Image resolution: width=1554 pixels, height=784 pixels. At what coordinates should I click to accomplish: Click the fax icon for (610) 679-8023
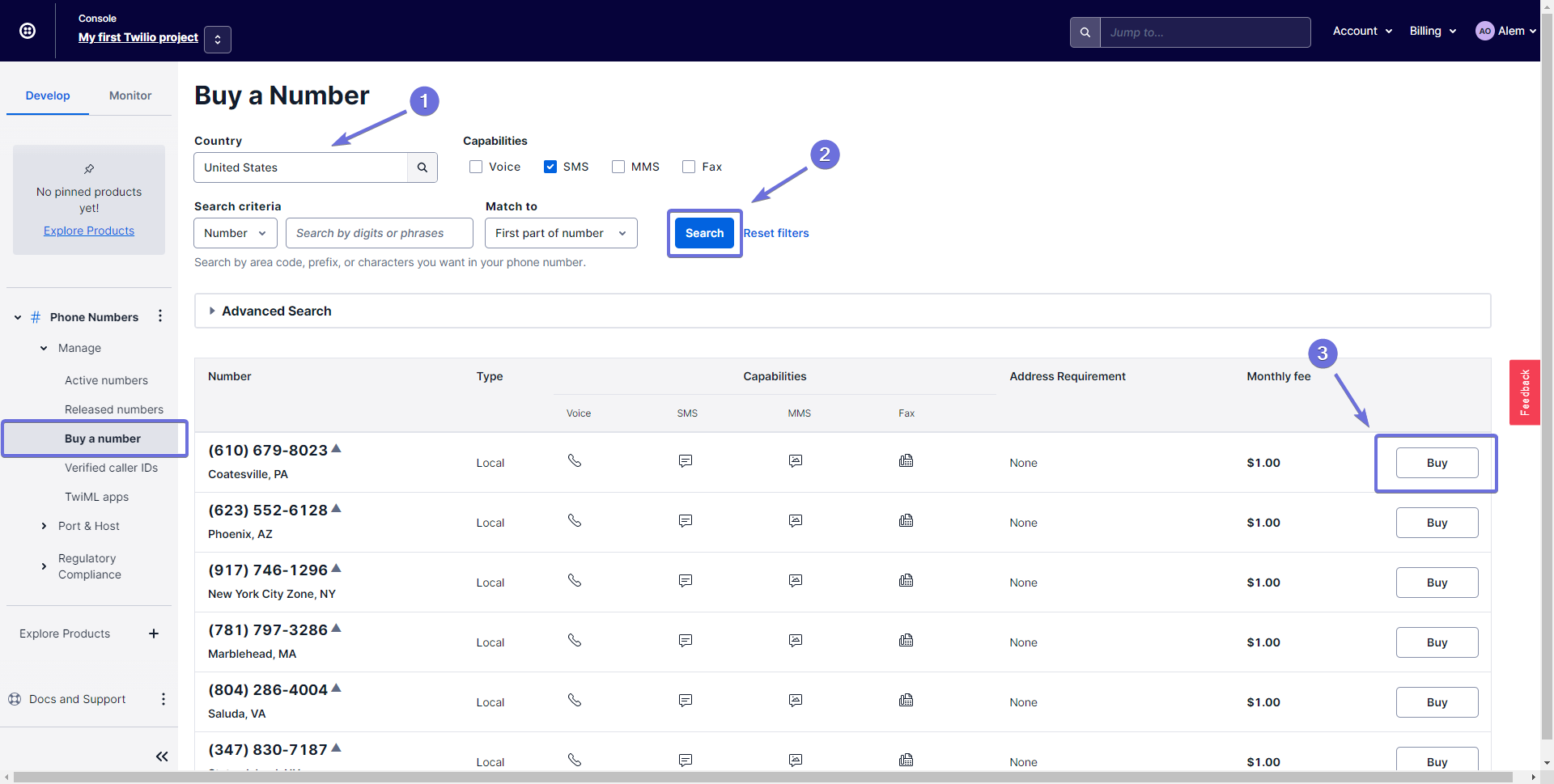tap(906, 460)
